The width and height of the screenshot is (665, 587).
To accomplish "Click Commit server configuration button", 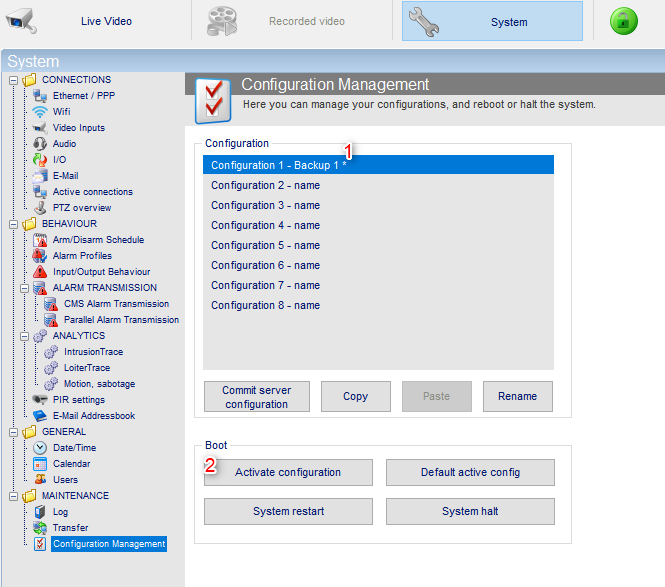I will [257, 397].
